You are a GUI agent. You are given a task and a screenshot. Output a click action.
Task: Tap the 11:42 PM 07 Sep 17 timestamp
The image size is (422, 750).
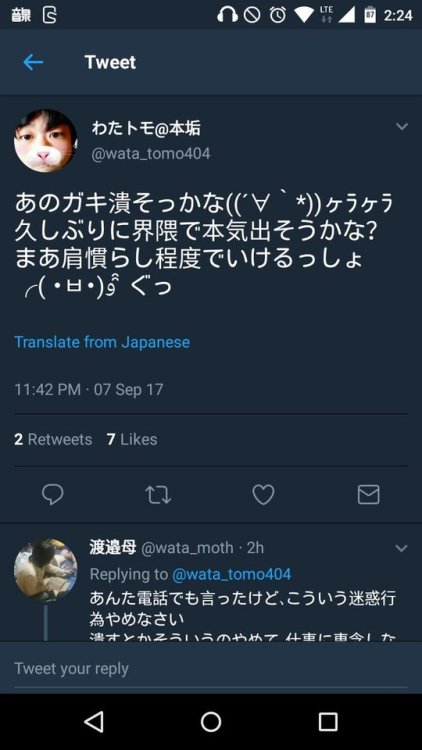89,389
